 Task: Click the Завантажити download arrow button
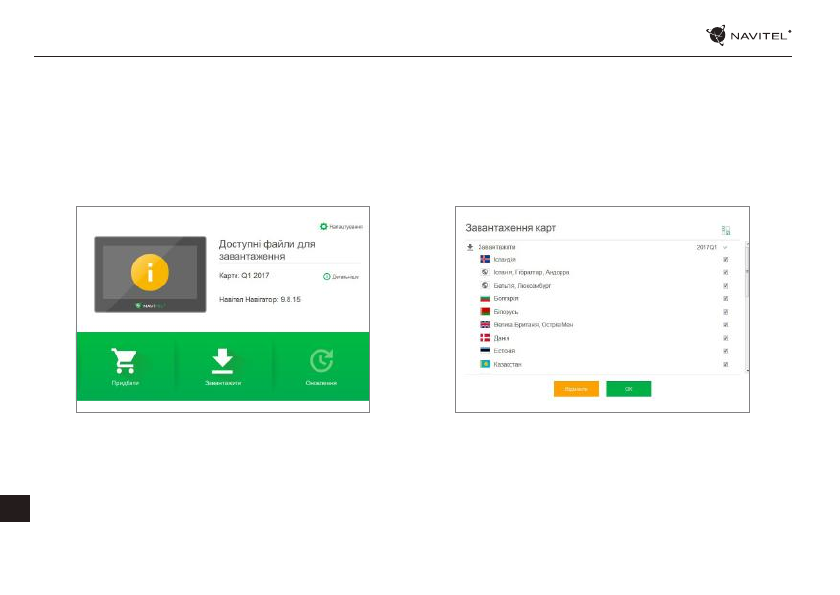tap(223, 366)
